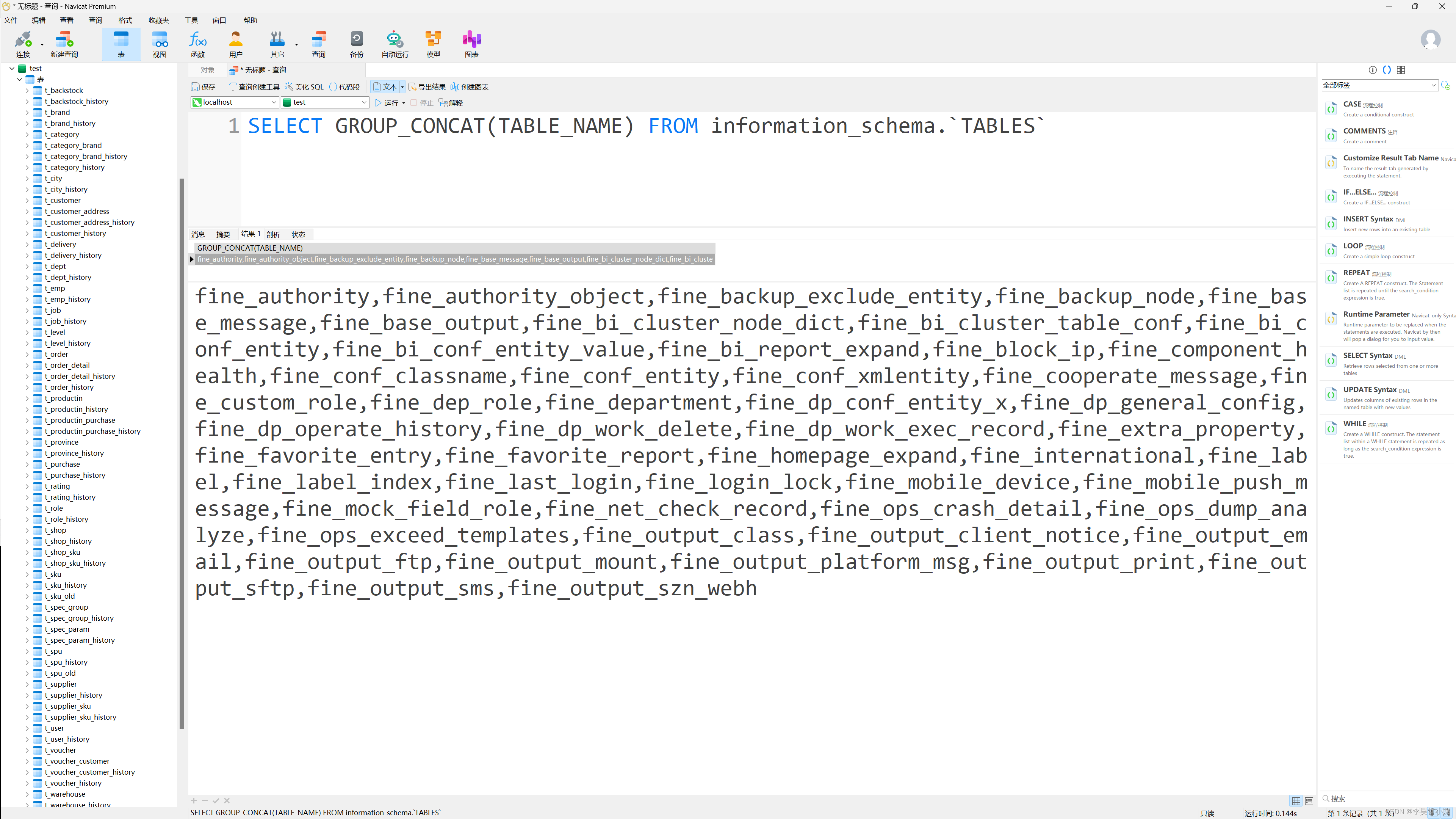Switch the result to form view
The width and height of the screenshot is (1456, 819).
coord(1309,801)
